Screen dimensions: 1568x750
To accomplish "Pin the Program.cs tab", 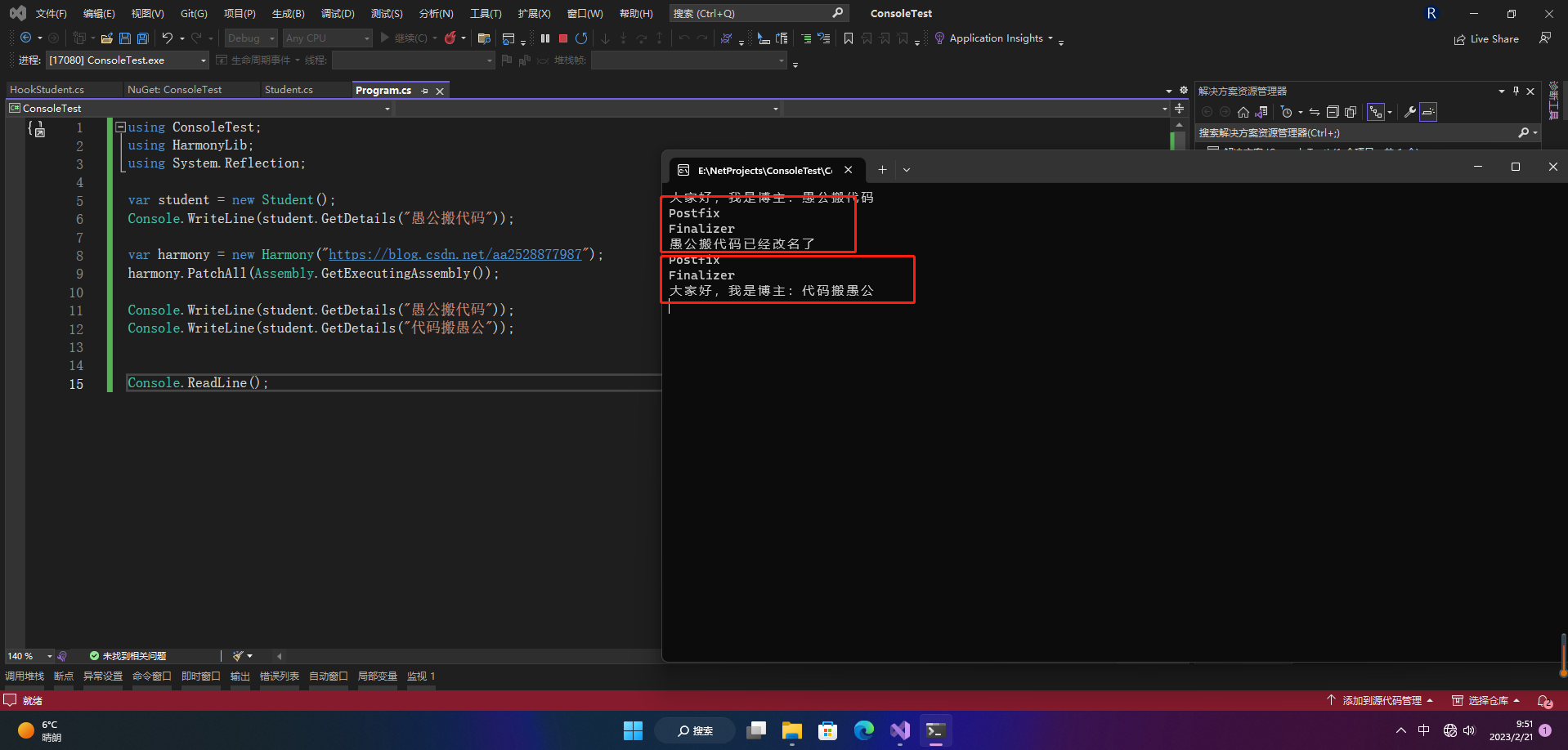I will (x=425, y=91).
